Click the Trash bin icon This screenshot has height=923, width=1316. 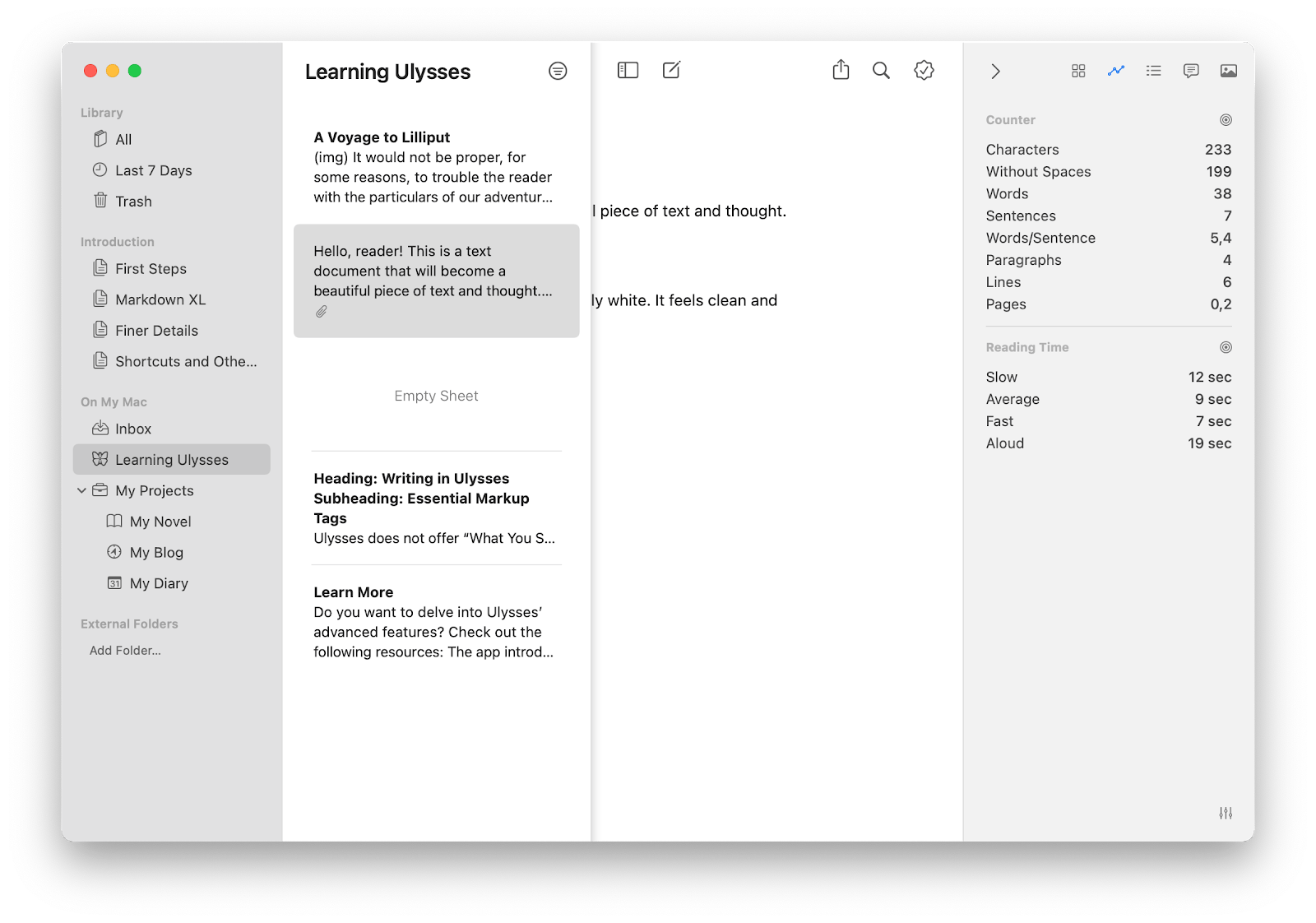(x=100, y=200)
